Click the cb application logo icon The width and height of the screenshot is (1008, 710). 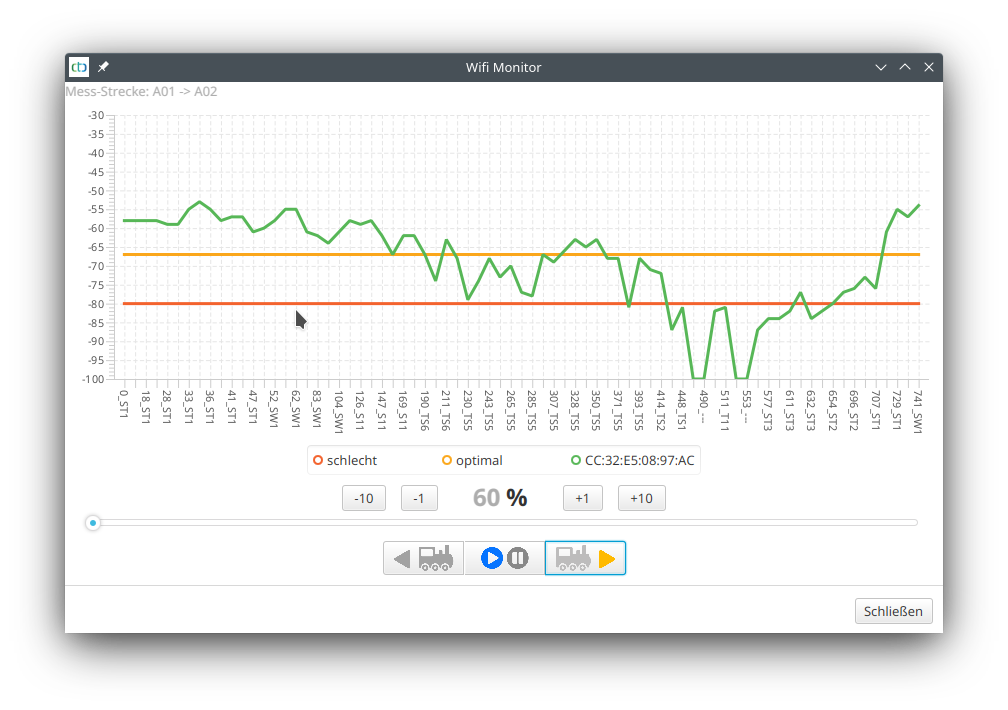pos(79,67)
